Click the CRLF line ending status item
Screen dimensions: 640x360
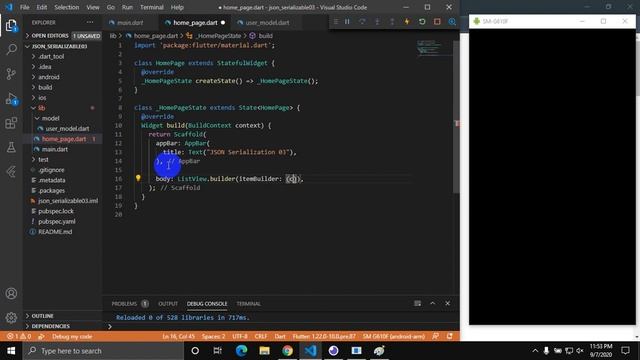pyautogui.click(x=261, y=336)
